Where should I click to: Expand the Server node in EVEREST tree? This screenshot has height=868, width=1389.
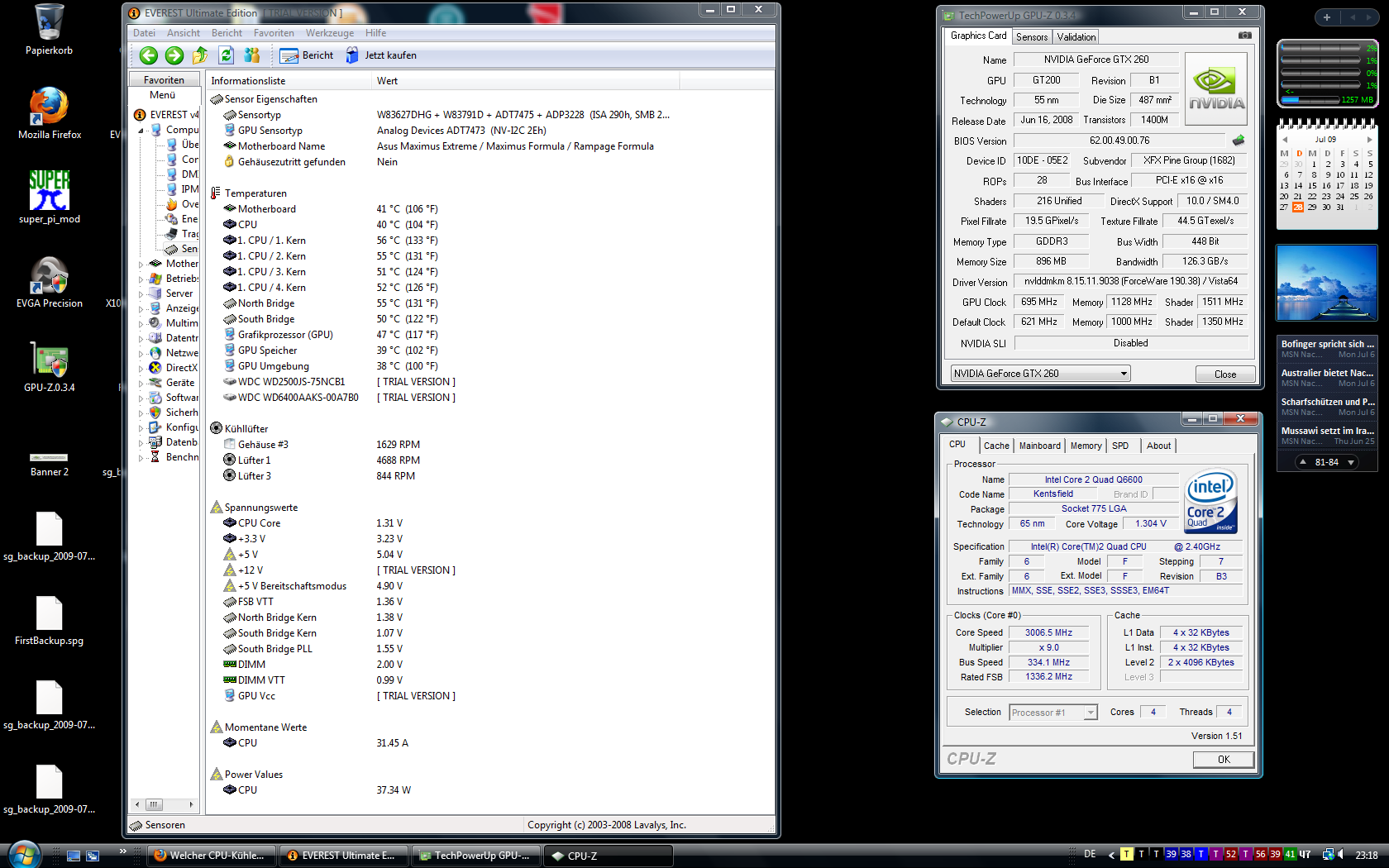pyautogui.click(x=141, y=294)
